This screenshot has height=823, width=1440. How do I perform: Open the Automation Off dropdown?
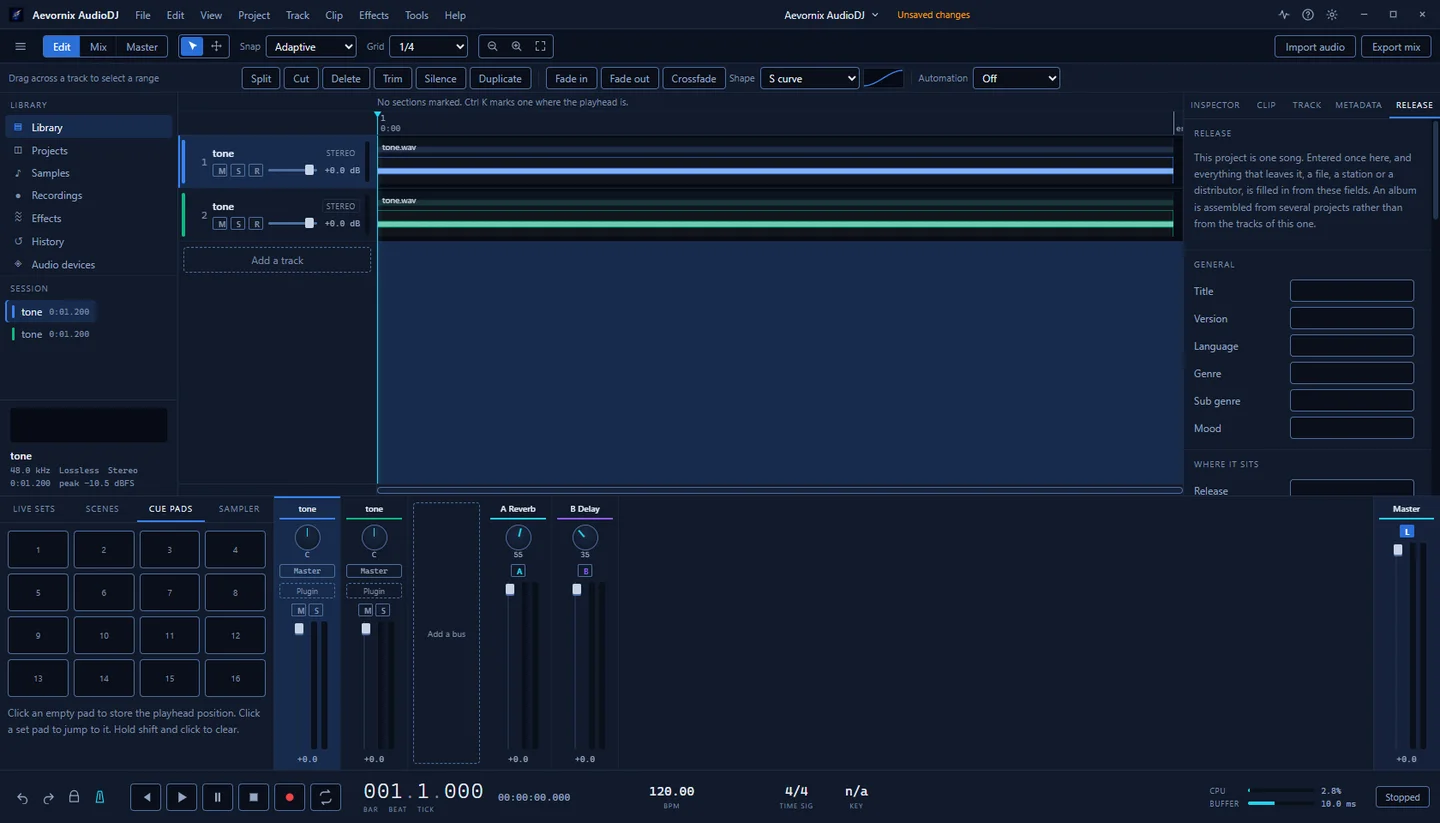pos(1016,78)
